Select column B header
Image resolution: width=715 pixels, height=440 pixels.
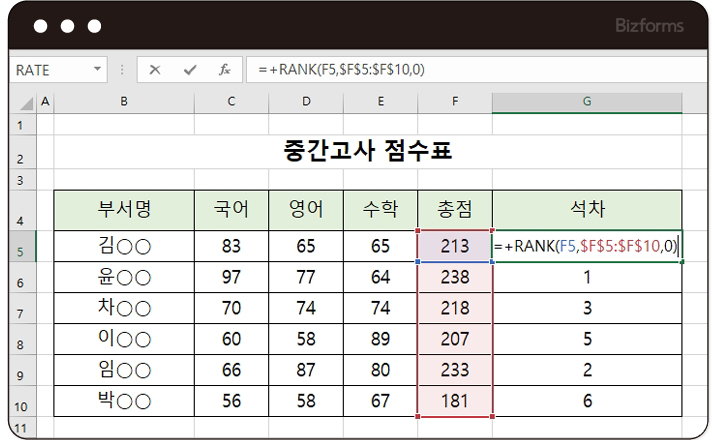123,101
